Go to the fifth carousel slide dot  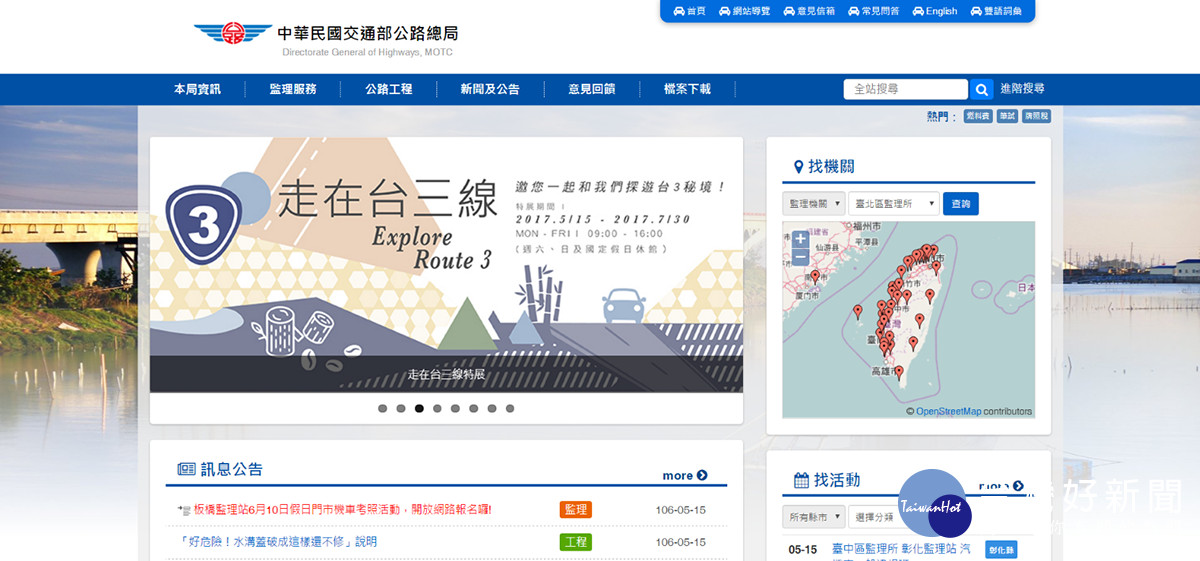pyautogui.click(x=455, y=408)
